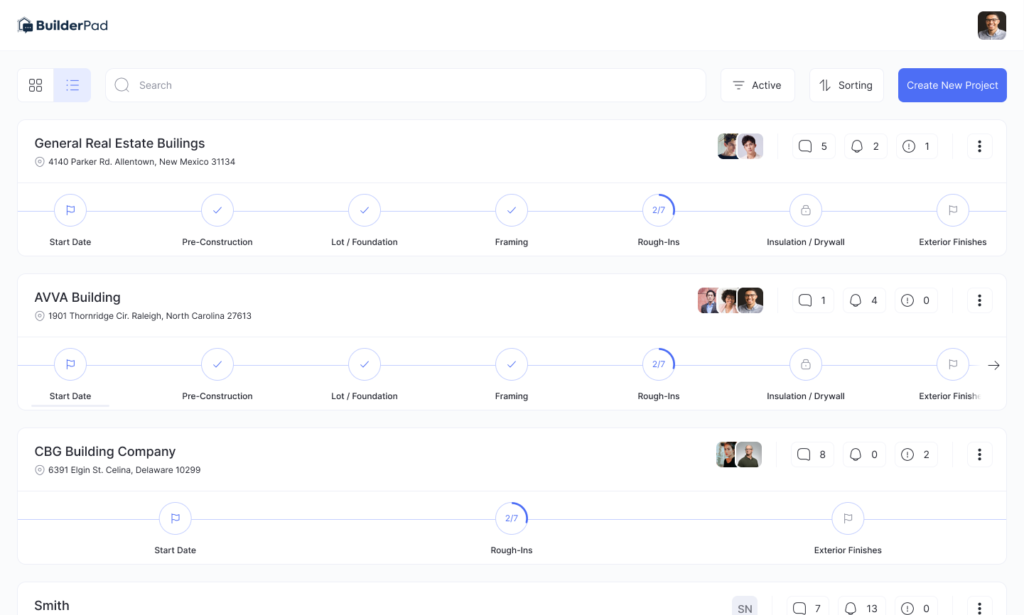Viewport: 1024px width, 615px height.
Task: Switch to grid view
Action: (35, 85)
